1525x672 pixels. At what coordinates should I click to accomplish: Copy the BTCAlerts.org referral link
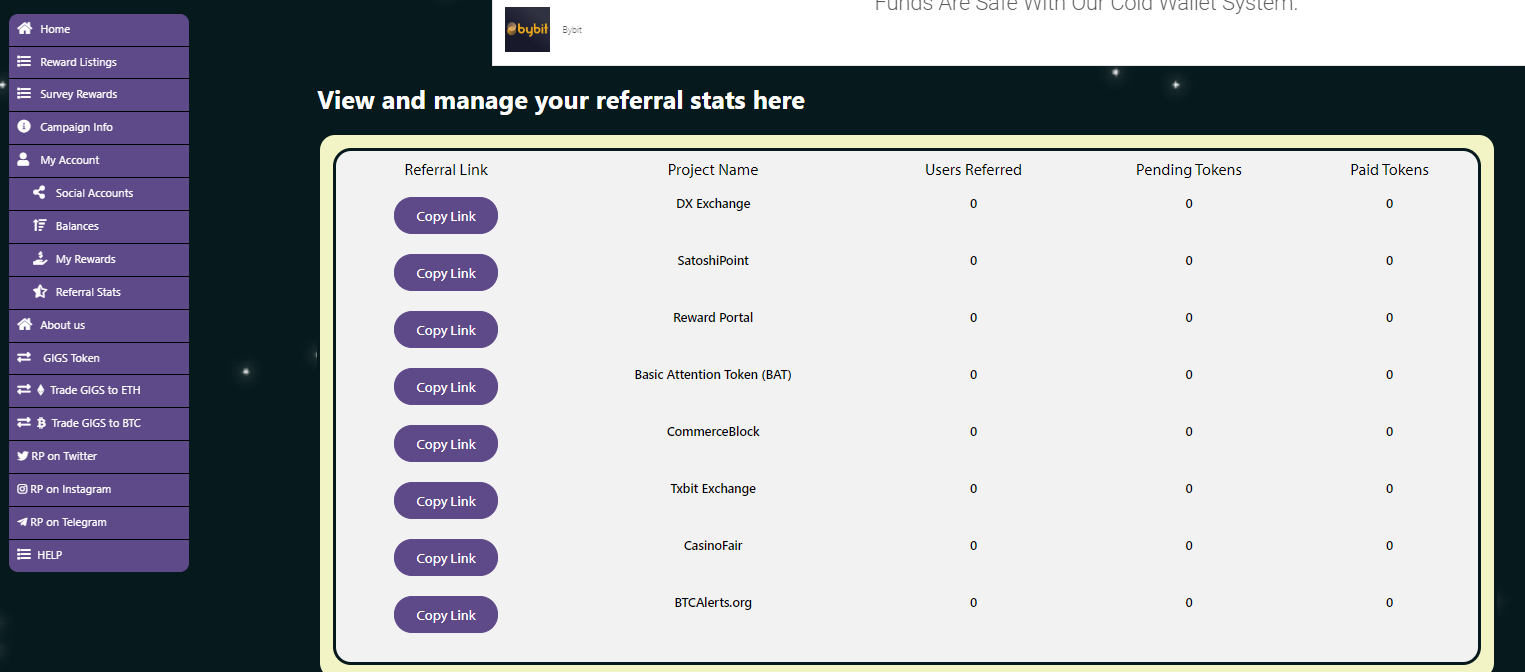446,615
